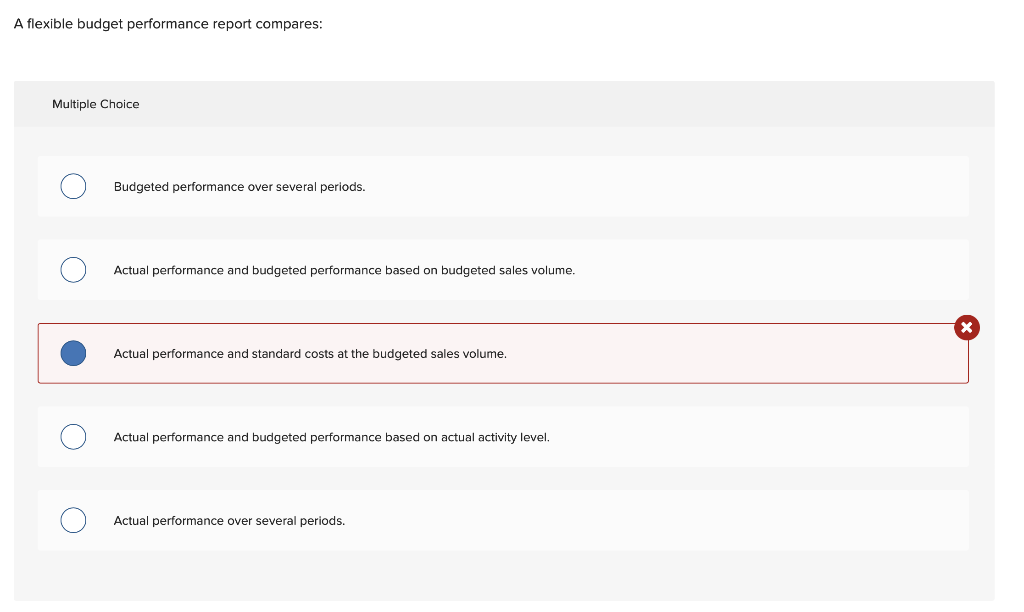Click the answer text 'Budgeted performance over several periods'

(240, 186)
